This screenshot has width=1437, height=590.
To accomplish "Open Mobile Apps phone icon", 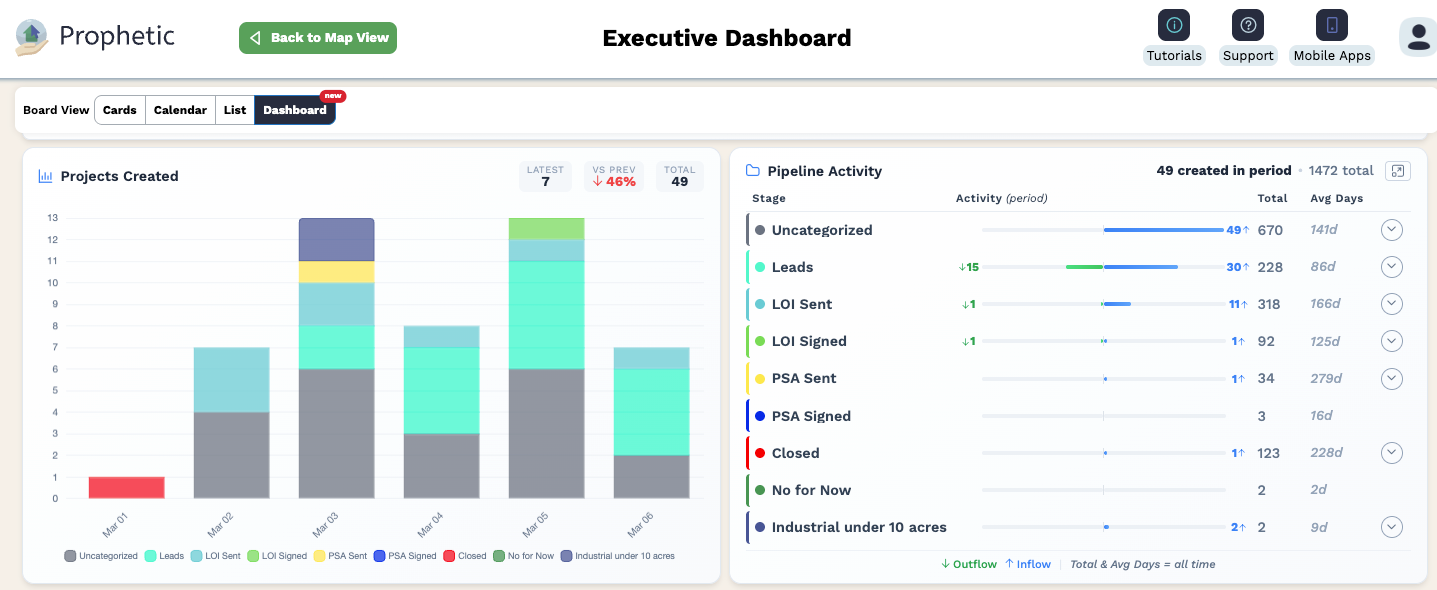I will coord(1332,25).
